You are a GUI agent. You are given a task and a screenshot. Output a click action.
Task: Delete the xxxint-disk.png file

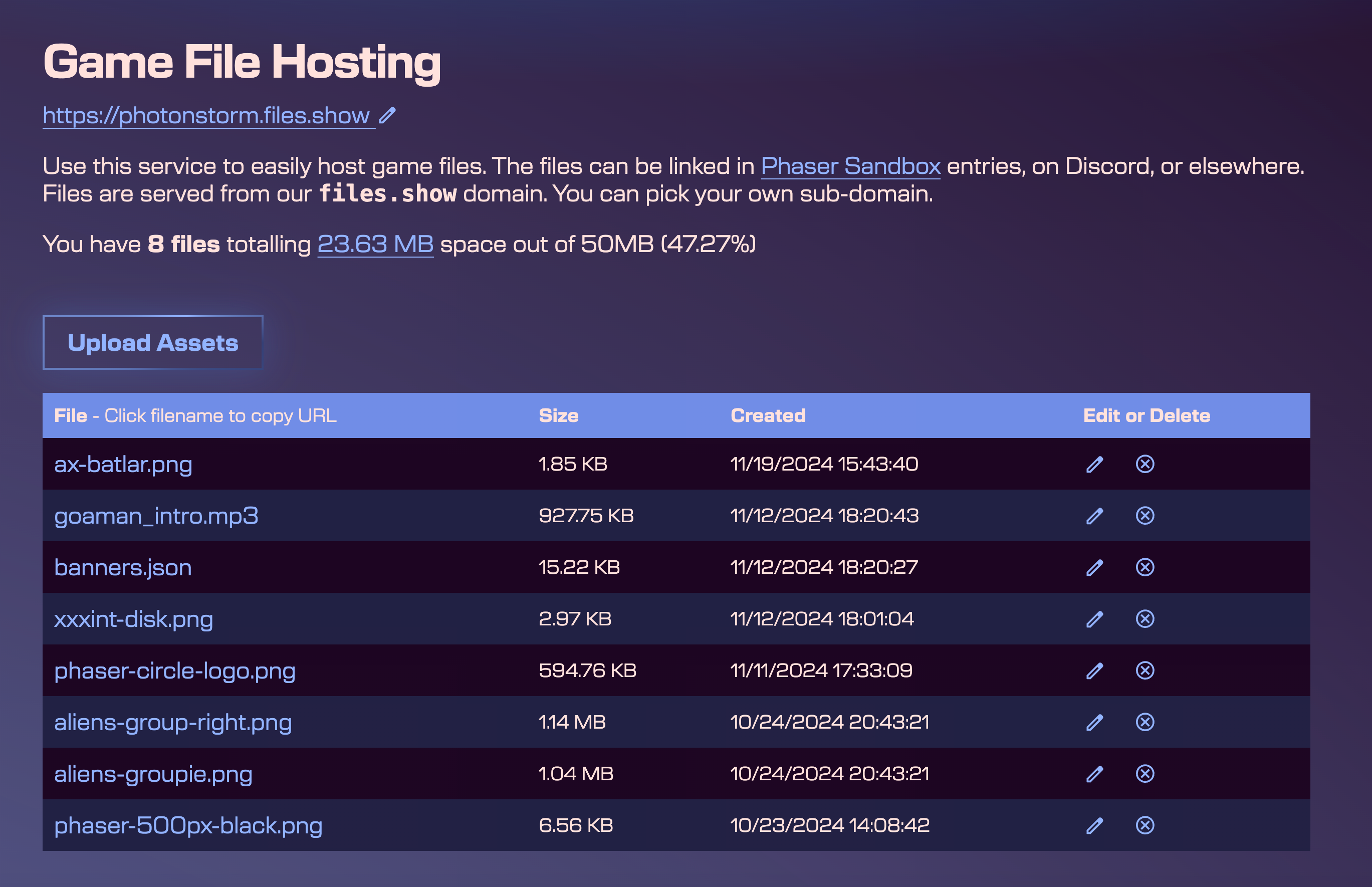(1145, 618)
